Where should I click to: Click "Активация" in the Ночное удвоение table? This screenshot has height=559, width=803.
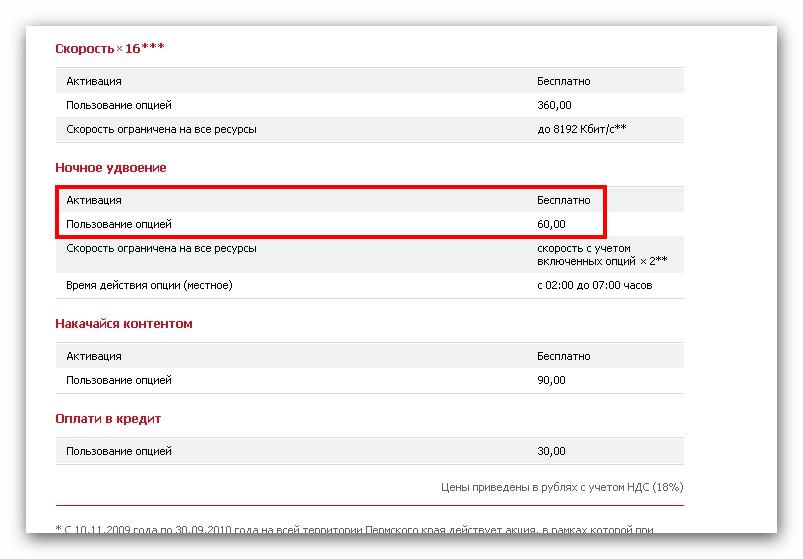coord(94,200)
